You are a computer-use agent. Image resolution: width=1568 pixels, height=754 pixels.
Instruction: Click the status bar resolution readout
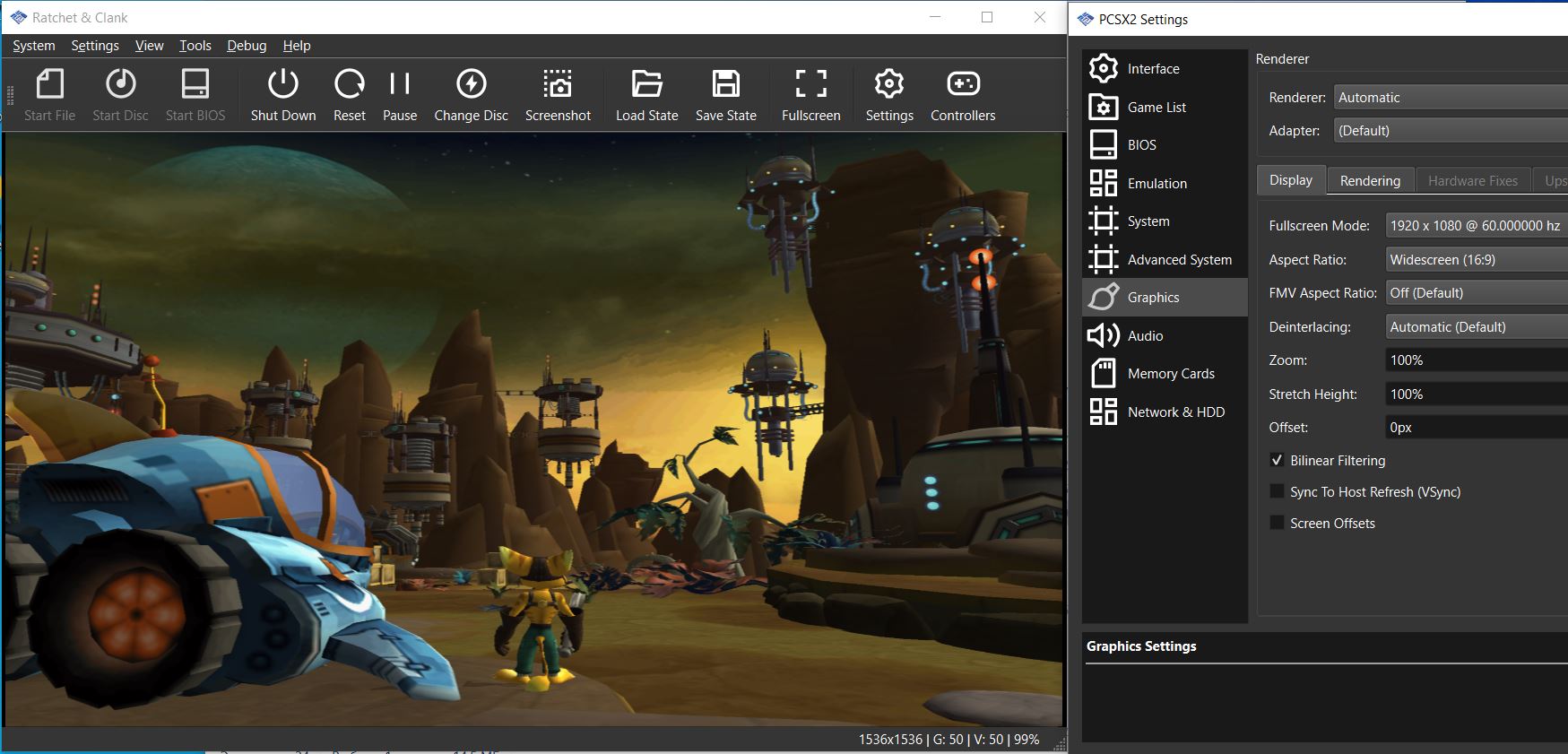click(890, 740)
